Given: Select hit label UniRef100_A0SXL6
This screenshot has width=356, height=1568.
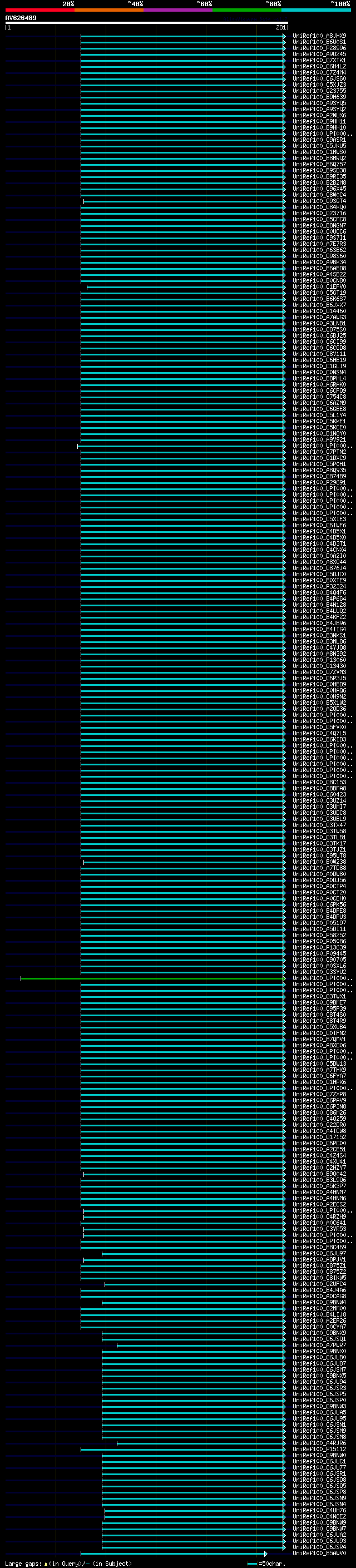Looking at the screenshot, I should 319,966.
